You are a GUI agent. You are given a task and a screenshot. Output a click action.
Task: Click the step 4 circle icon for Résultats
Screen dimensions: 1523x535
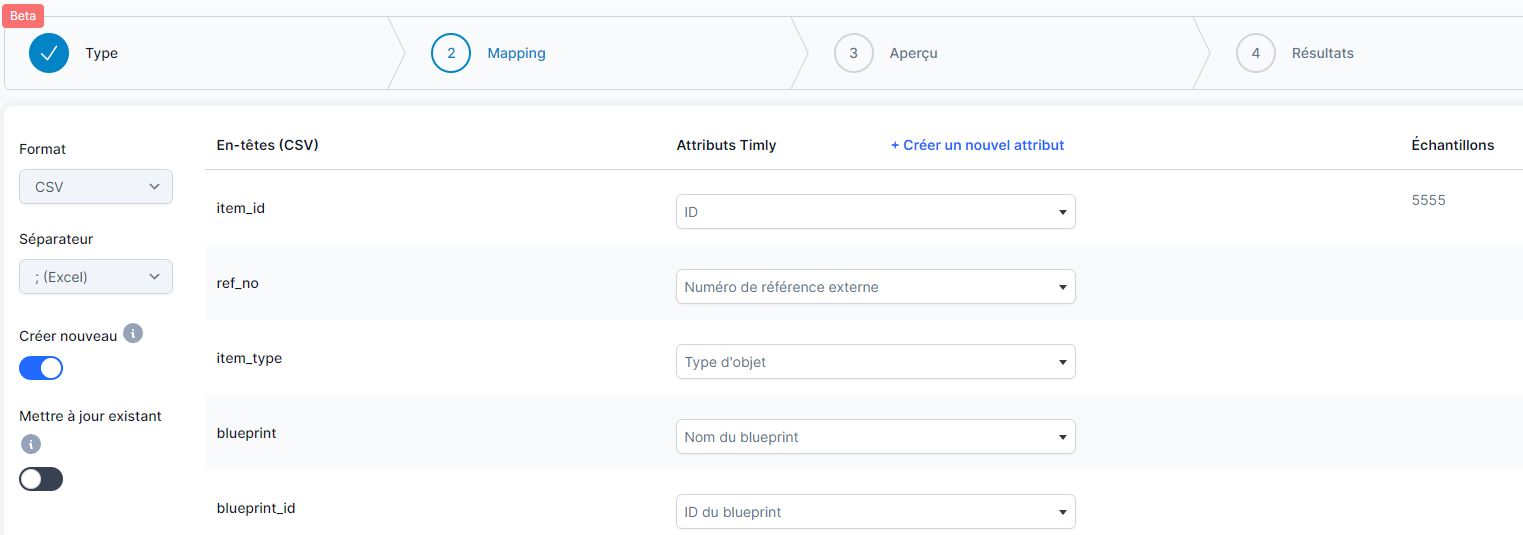pos(1255,54)
